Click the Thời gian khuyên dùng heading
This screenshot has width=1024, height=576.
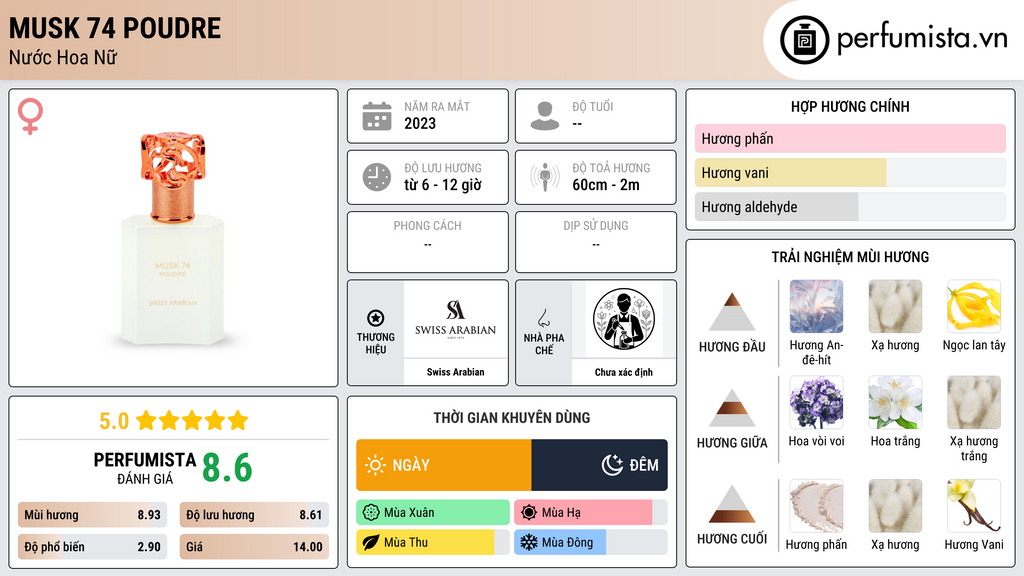pos(512,418)
